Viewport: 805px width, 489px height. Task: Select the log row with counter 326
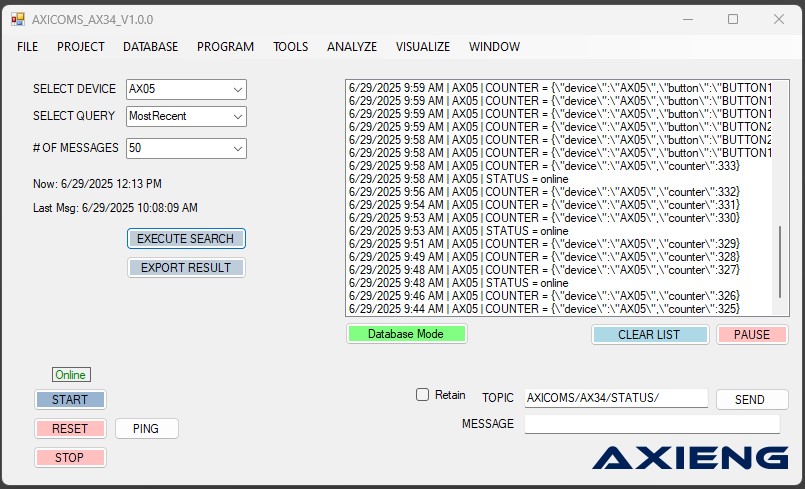coord(559,296)
